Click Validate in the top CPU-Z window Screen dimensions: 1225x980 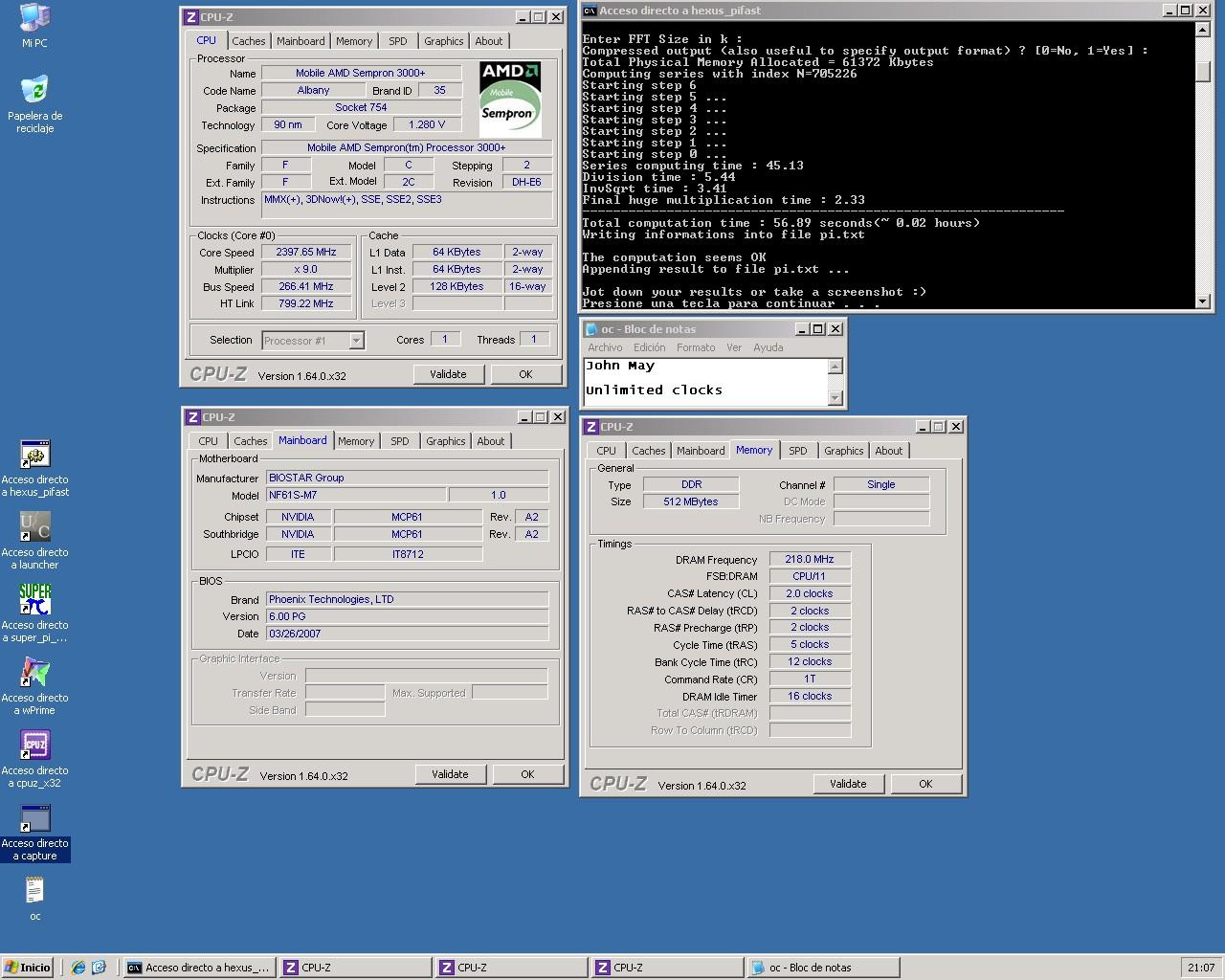point(449,374)
